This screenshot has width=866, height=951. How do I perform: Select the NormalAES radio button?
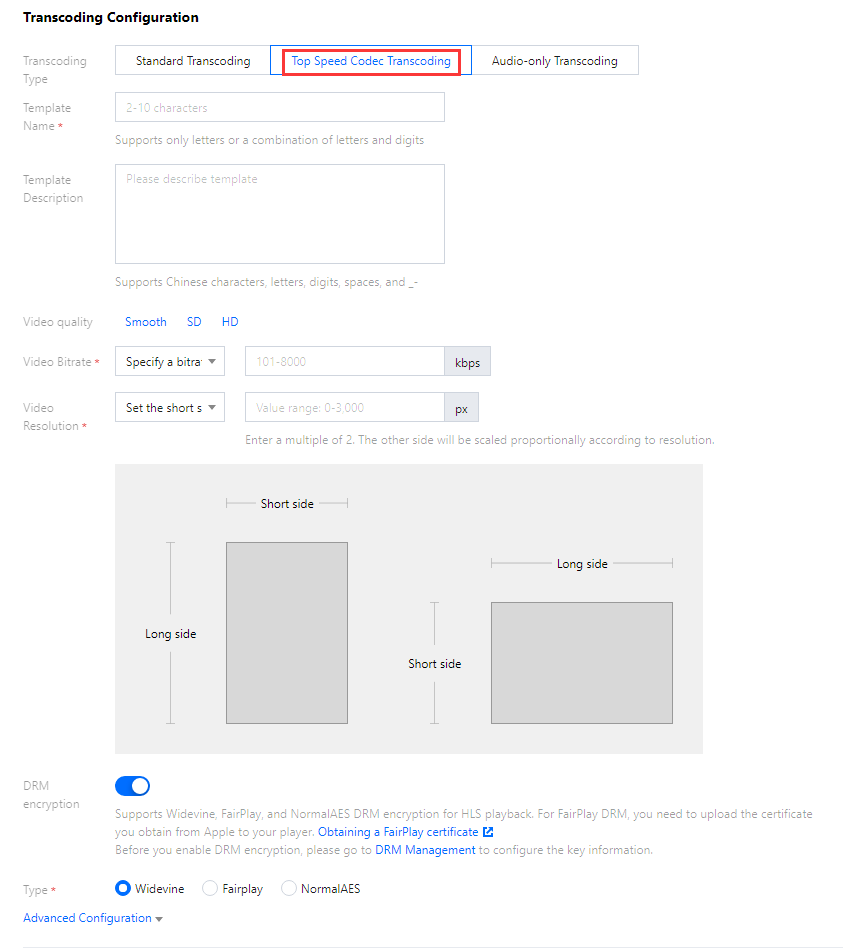tap(289, 889)
